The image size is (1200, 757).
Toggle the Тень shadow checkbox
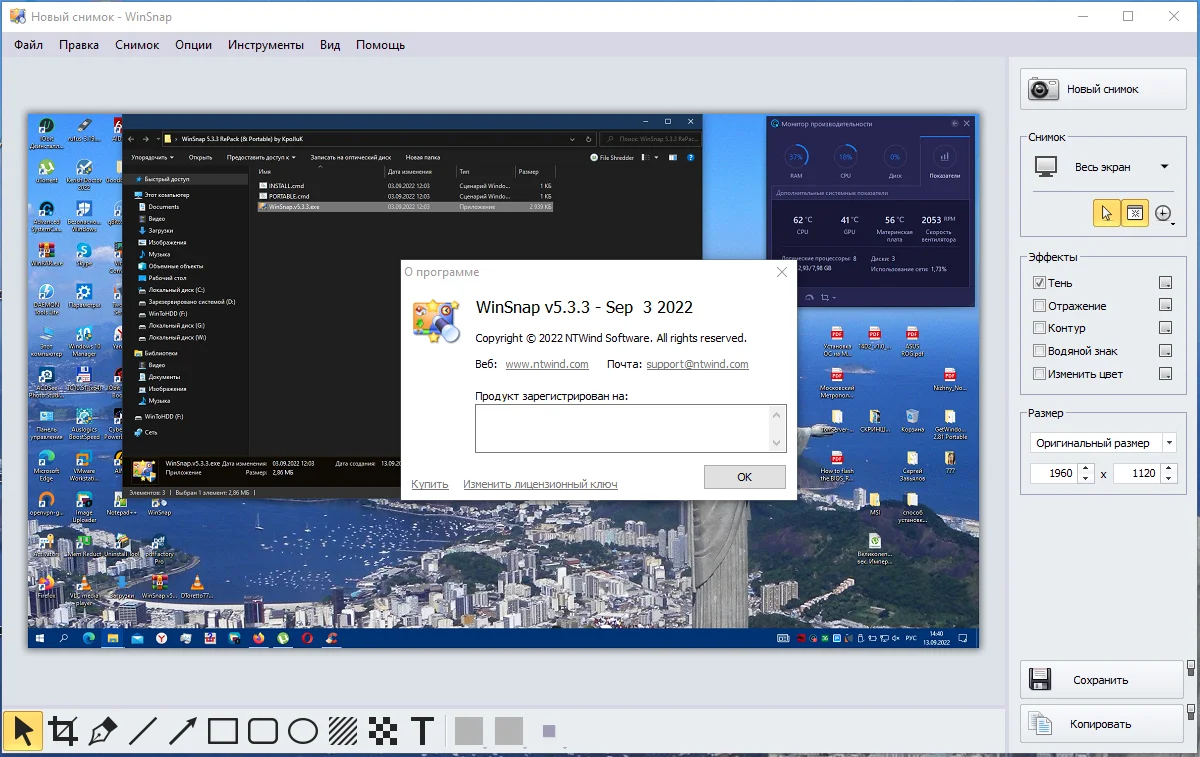1039,283
